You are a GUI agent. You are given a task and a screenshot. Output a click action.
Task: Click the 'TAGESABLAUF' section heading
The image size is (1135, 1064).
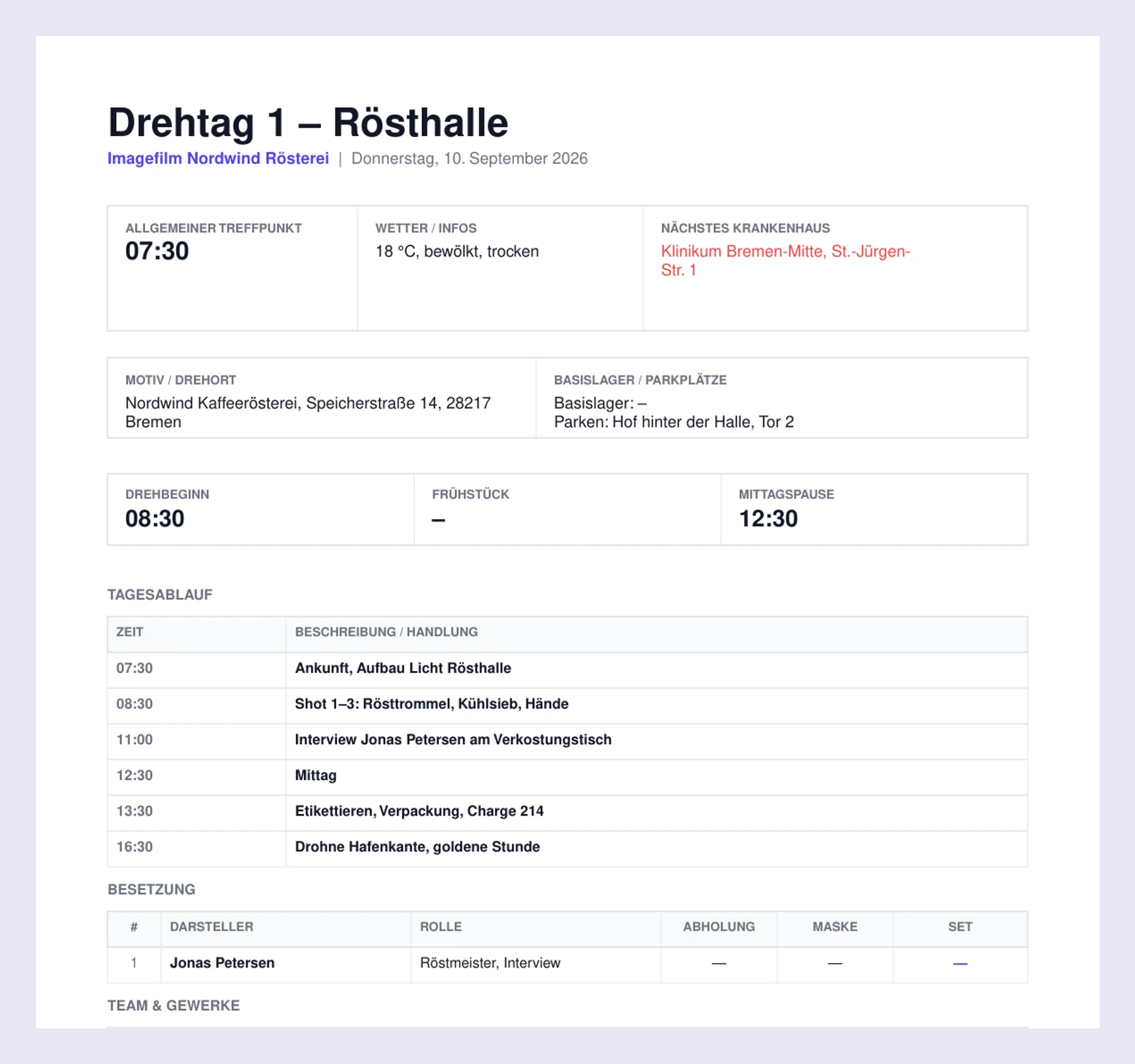coord(160,595)
